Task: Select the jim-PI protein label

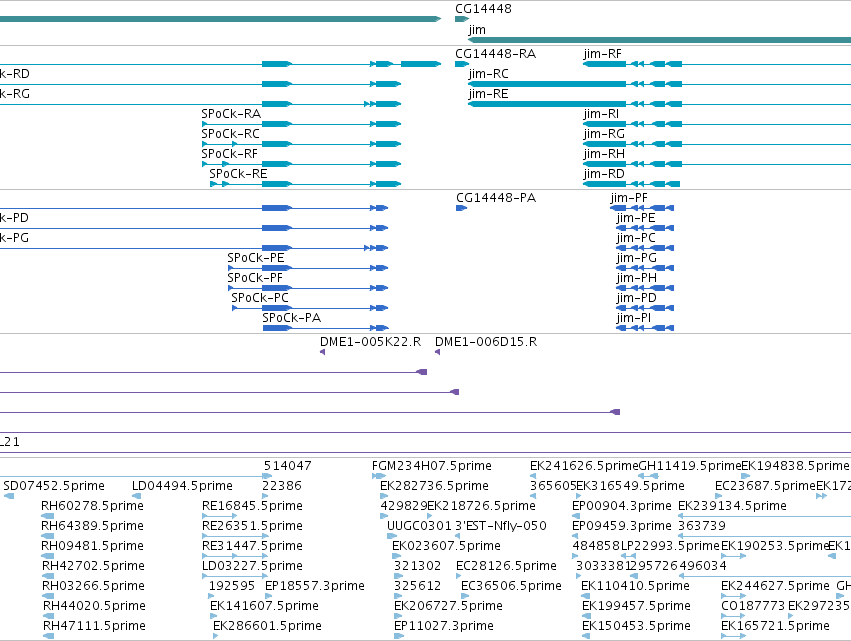Action: pos(634,319)
